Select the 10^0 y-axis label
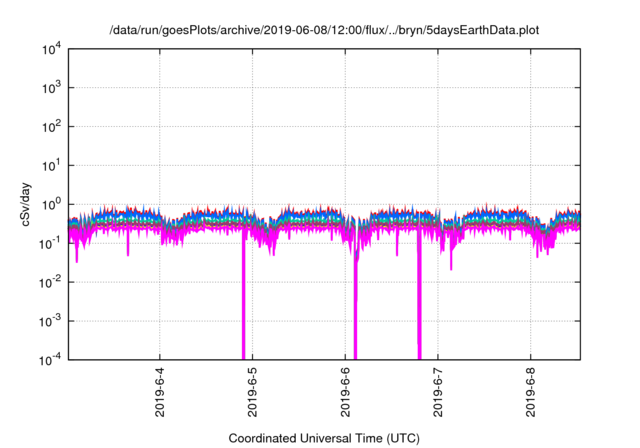Image resolution: width=640 pixels, height=448 pixels. point(51,204)
